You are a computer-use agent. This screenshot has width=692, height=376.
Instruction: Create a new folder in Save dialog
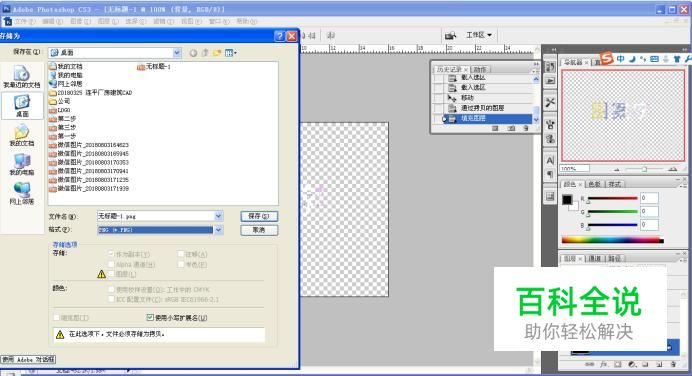(x=217, y=53)
